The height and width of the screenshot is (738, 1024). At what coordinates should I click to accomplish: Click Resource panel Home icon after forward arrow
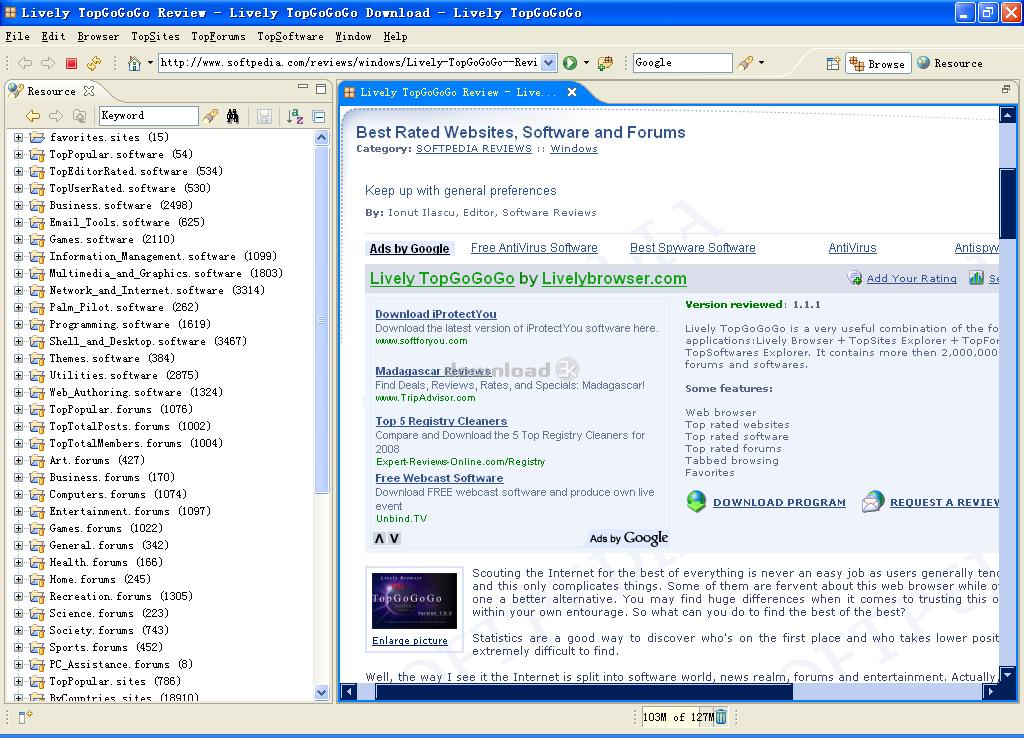pos(79,116)
